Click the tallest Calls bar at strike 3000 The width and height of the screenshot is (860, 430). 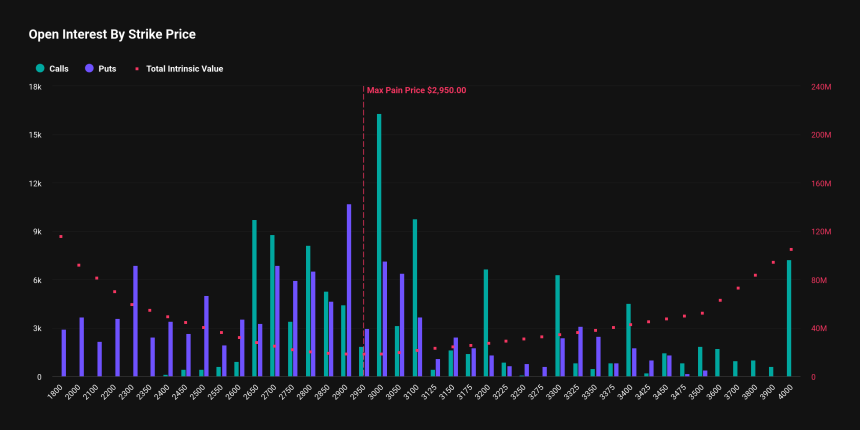pyautogui.click(x=379, y=245)
